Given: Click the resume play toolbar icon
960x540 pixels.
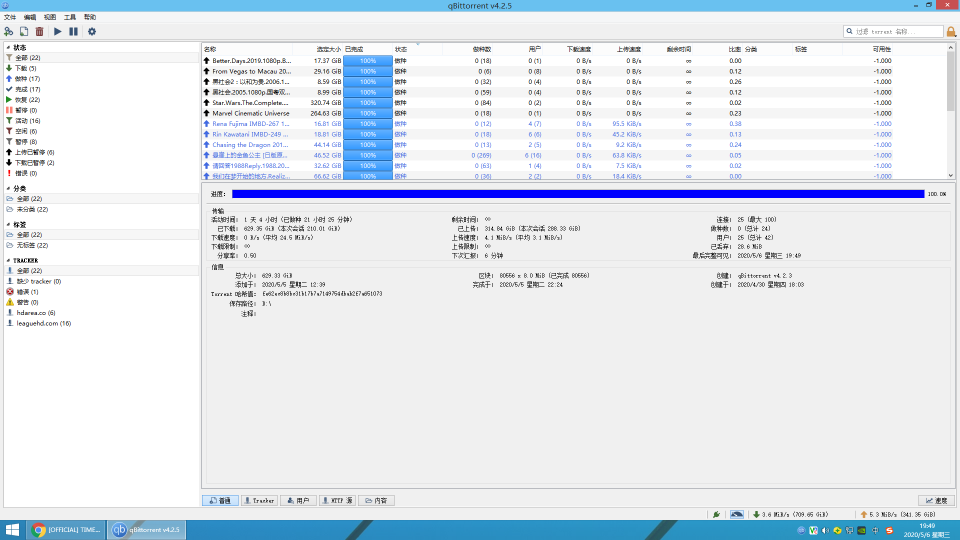Looking at the screenshot, I should 58,31.
